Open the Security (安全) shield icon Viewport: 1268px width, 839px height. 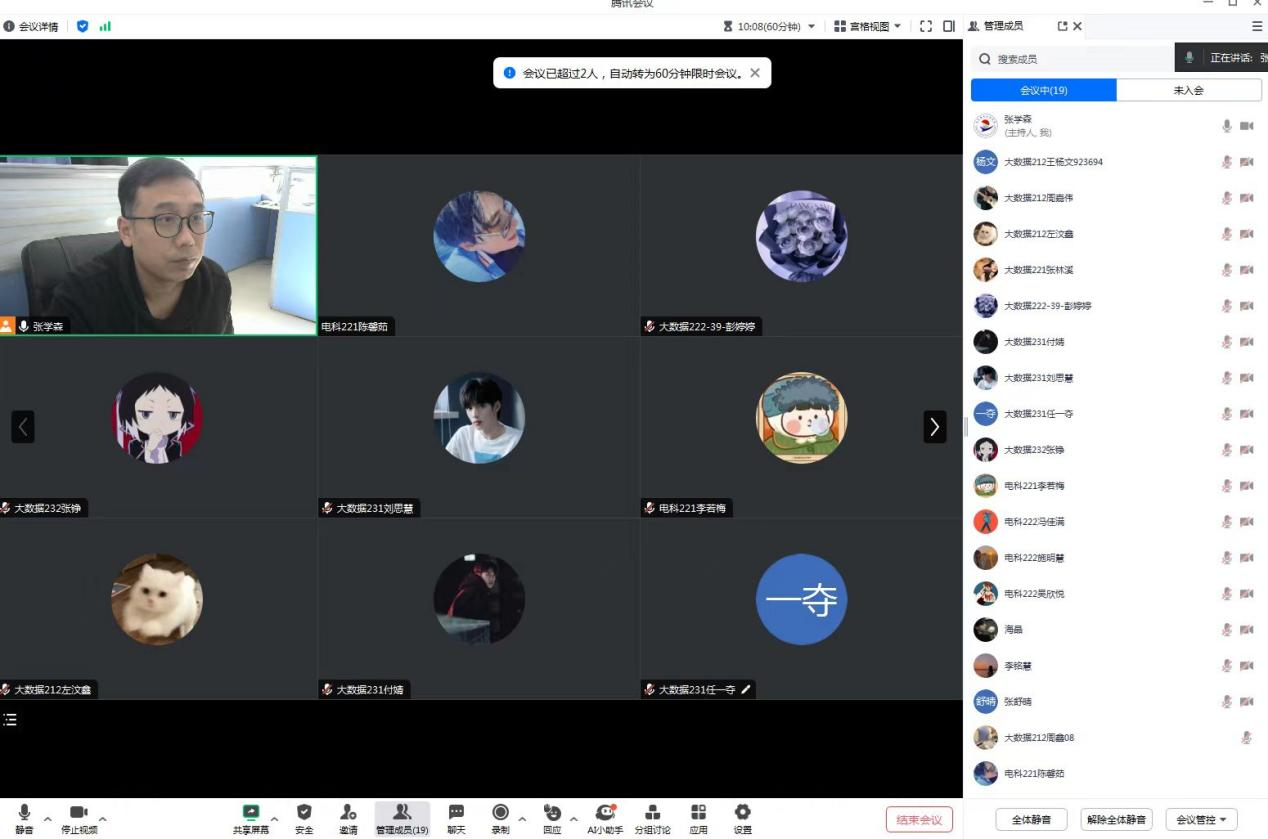click(x=304, y=813)
